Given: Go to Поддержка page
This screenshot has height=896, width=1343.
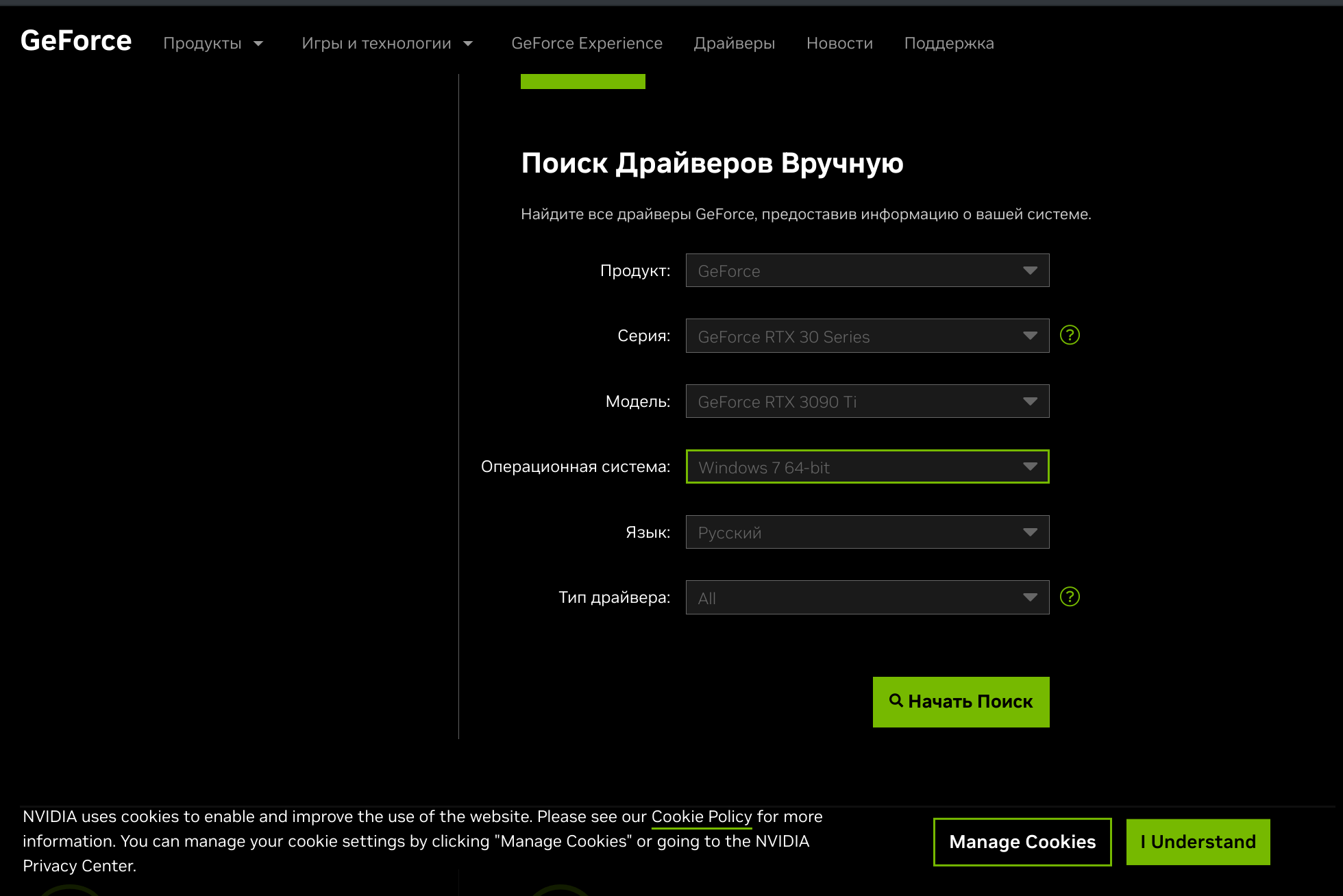Looking at the screenshot, I should coord(948,44).
